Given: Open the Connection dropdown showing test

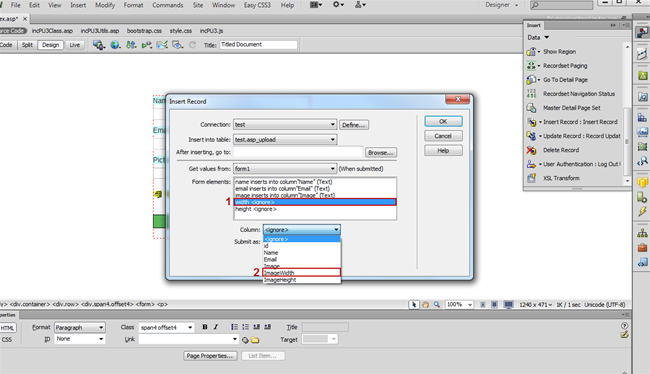Looking at the screenshot, I should tap(285, 124).
